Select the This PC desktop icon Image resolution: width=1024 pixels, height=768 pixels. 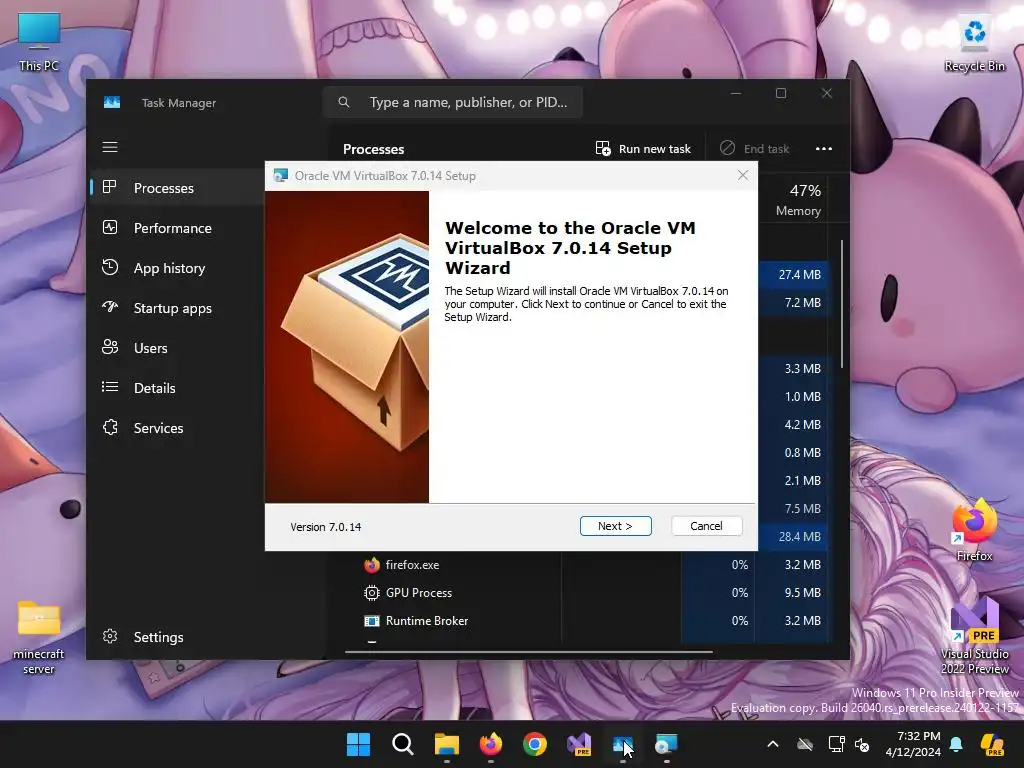(x=39, y=42)
